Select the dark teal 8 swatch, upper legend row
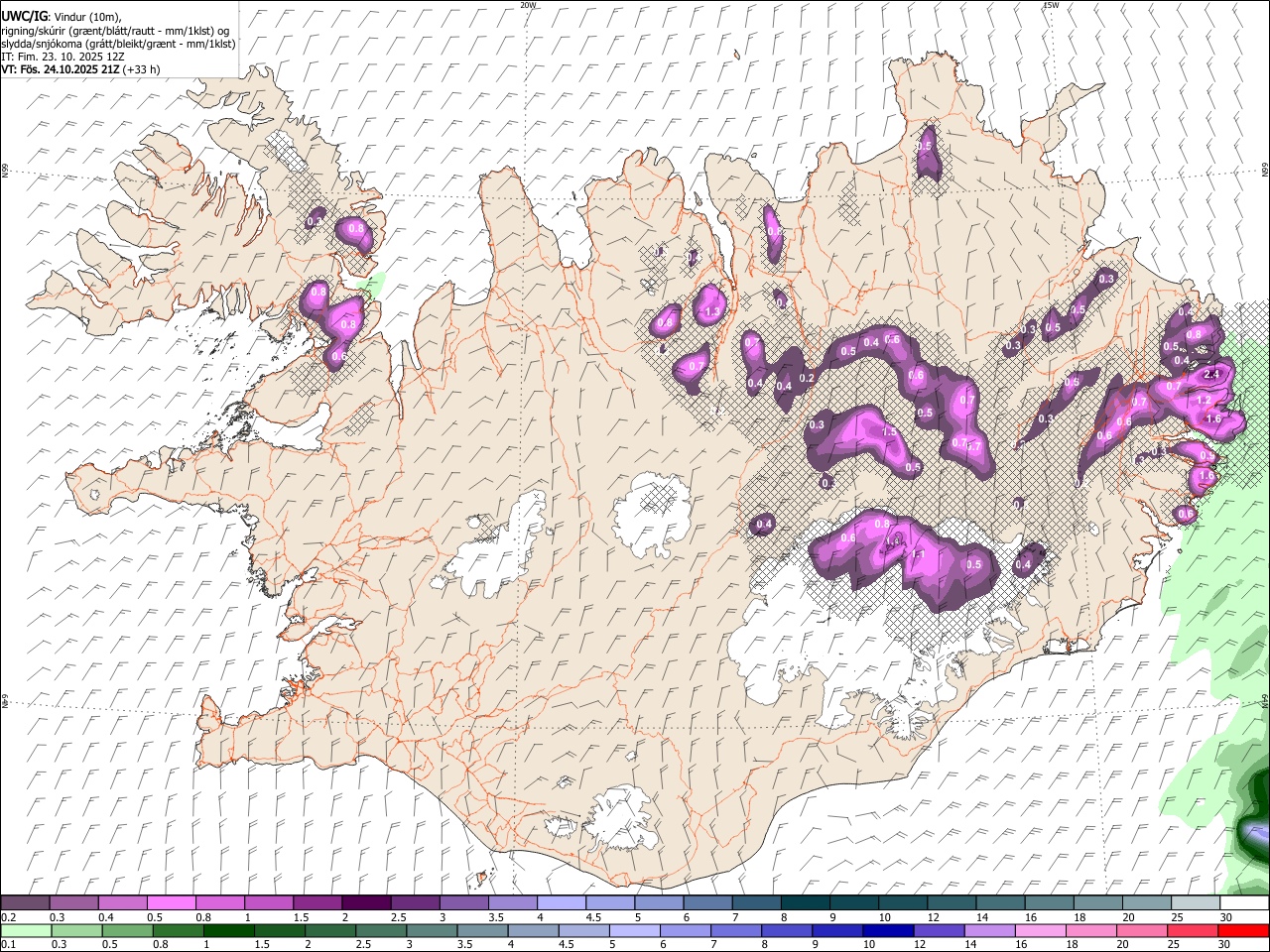 [805, 903]
